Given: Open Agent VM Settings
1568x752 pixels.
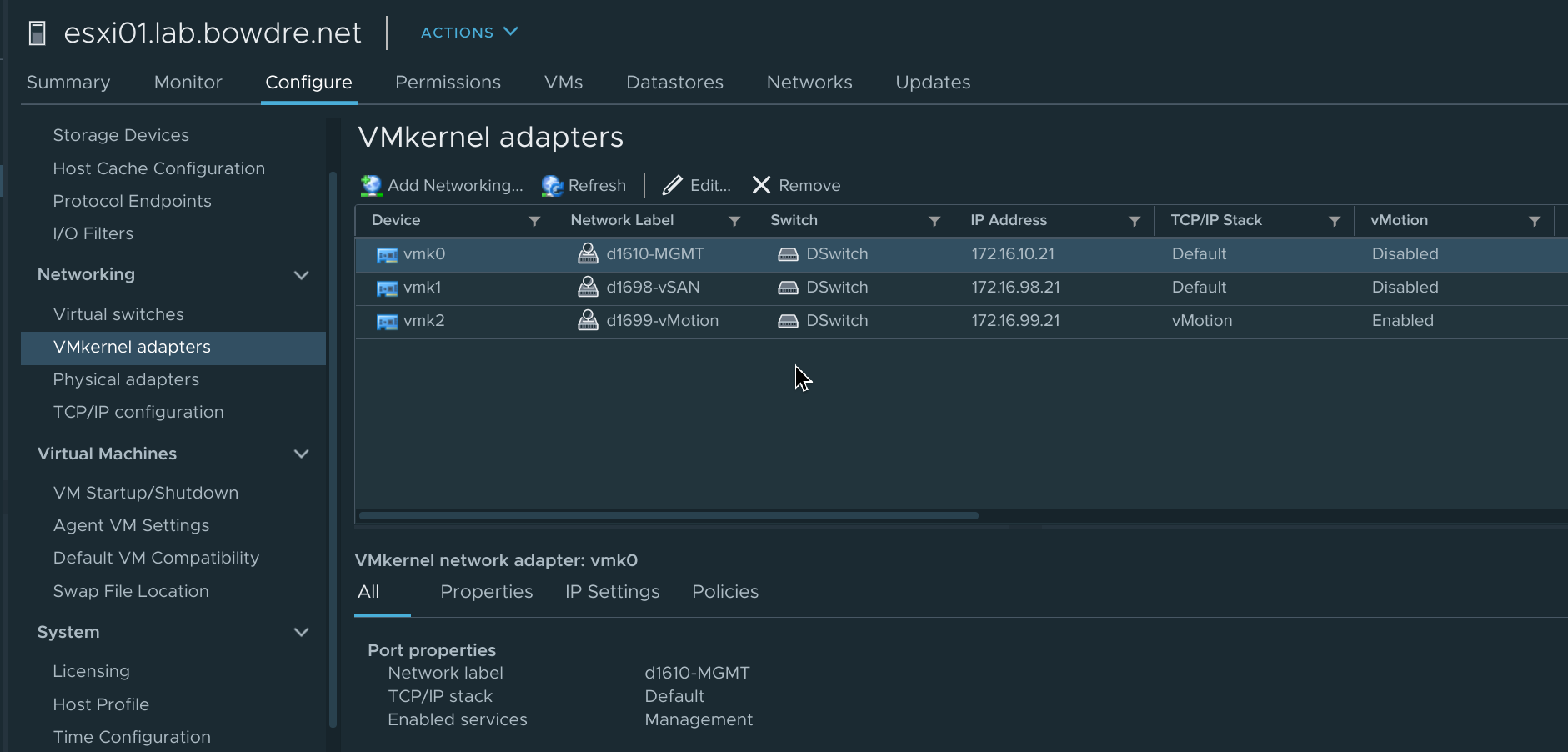Looking at the screenshot, I should point(131,525).
